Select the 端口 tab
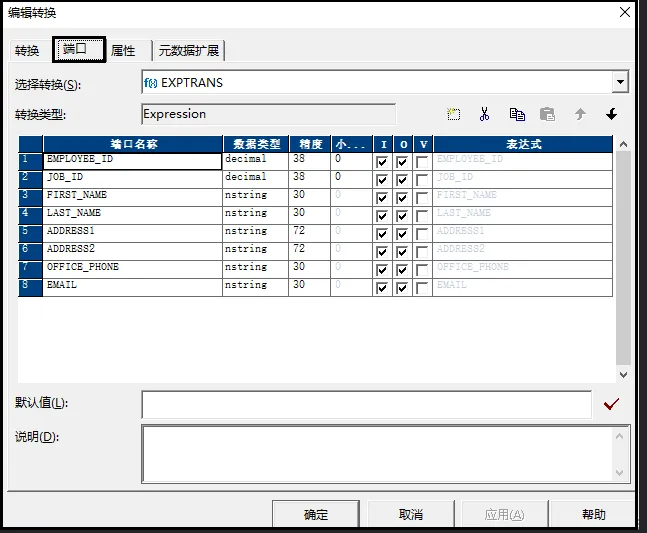Image resolution: width=647 pixels, height=533 pixels. click(79, 50)
